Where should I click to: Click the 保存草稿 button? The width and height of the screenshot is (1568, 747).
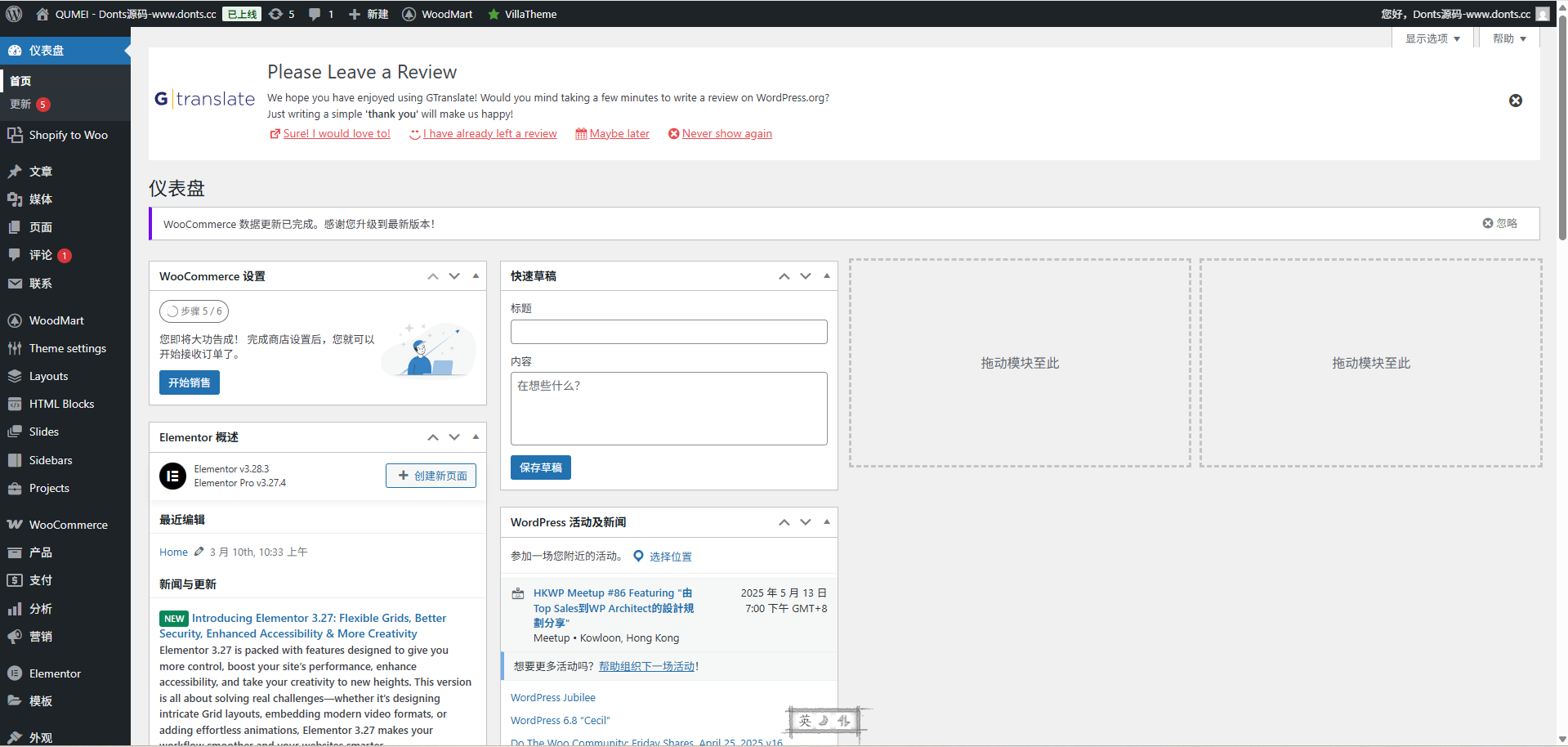pos(541,467)
